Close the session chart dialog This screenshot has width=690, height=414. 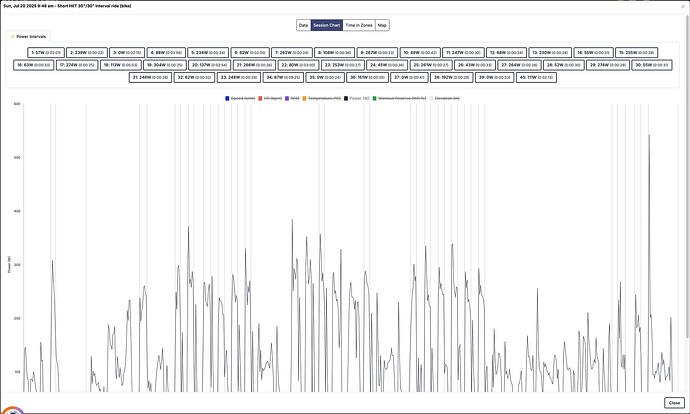pyautogui.click(x=673, y=402)
